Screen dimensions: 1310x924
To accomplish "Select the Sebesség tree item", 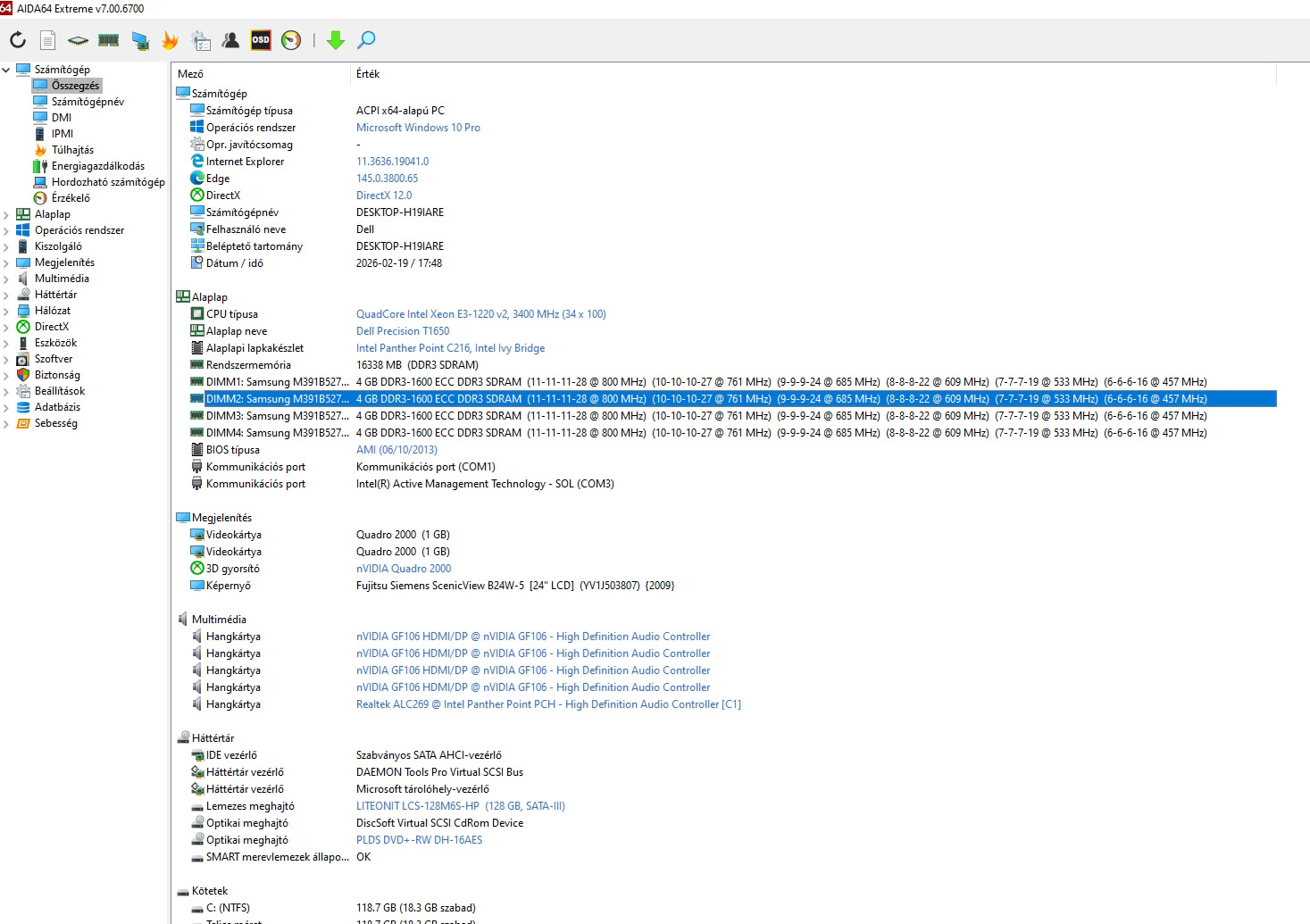I will pyautogui.click(x=55, y=423).
